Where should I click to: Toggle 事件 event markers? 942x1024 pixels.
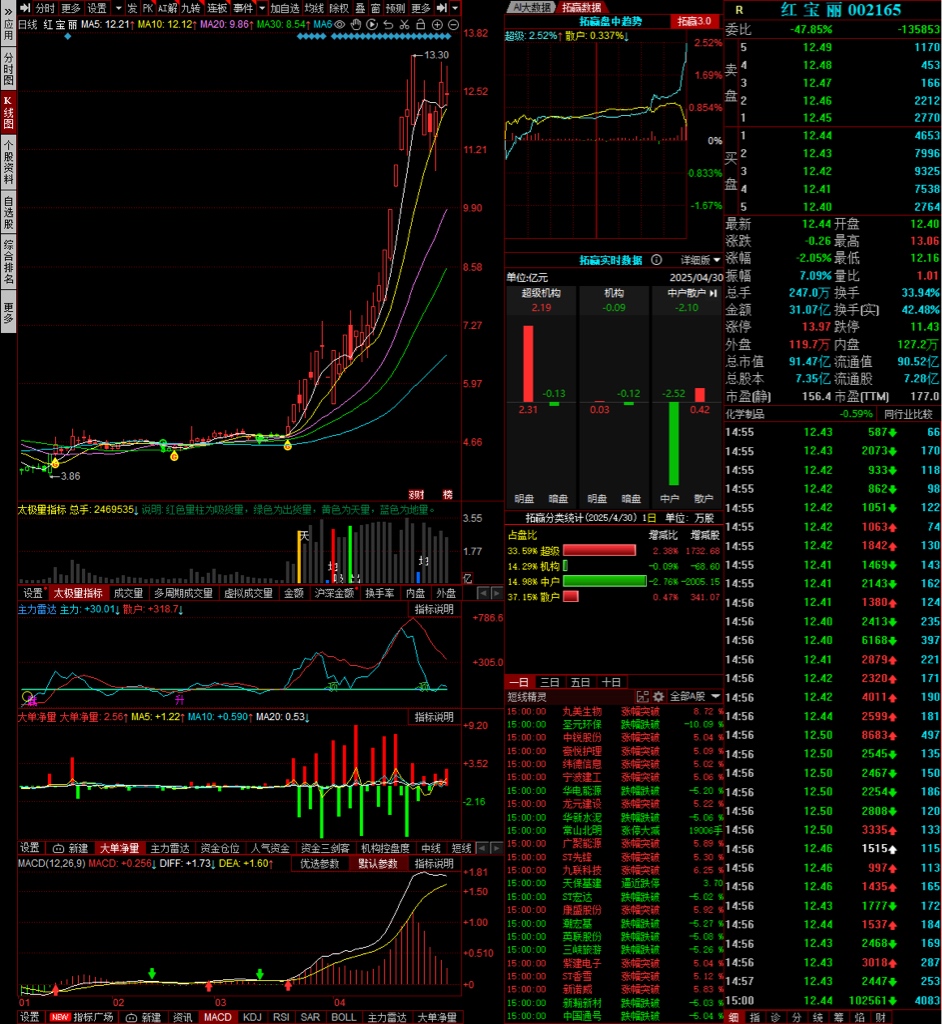tap(243, 8)
